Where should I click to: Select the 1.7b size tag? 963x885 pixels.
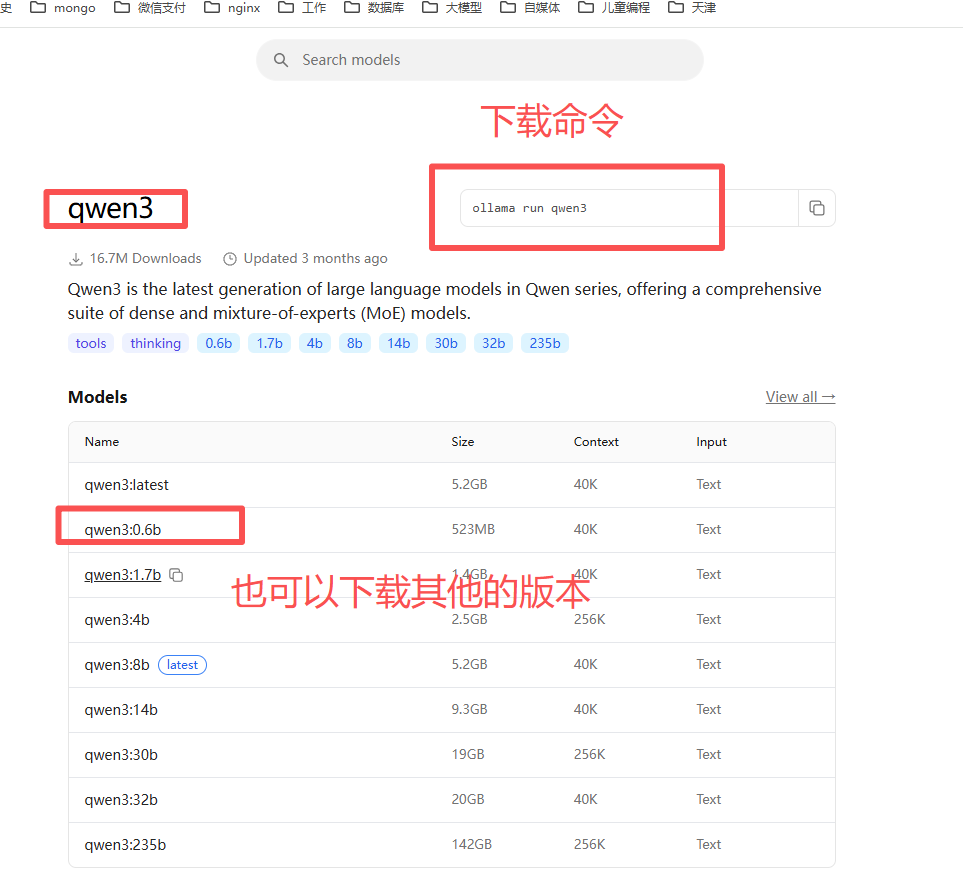pyautogui.click(x=270, y=343)
